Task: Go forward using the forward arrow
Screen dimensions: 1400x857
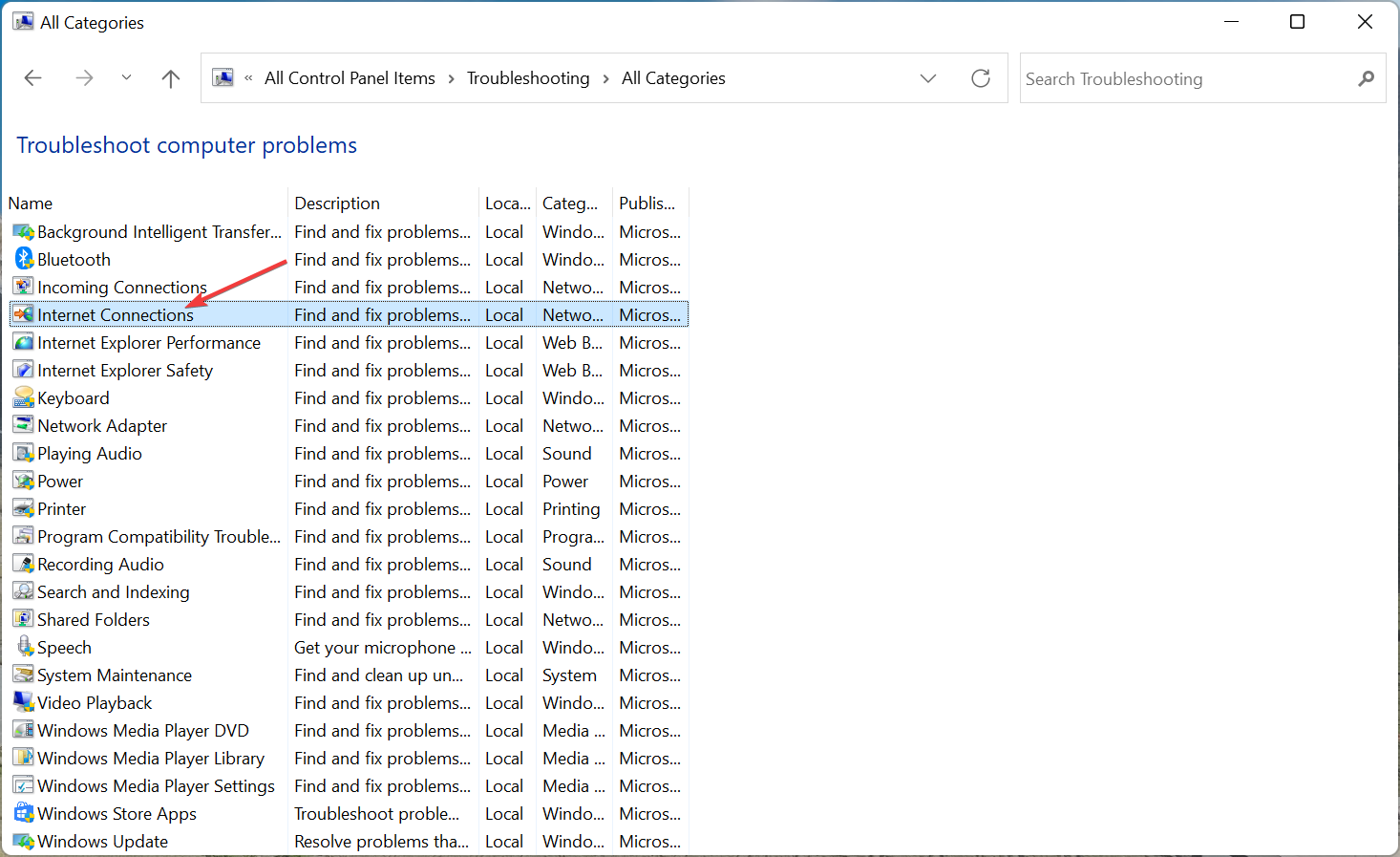Action: [84, 78]
